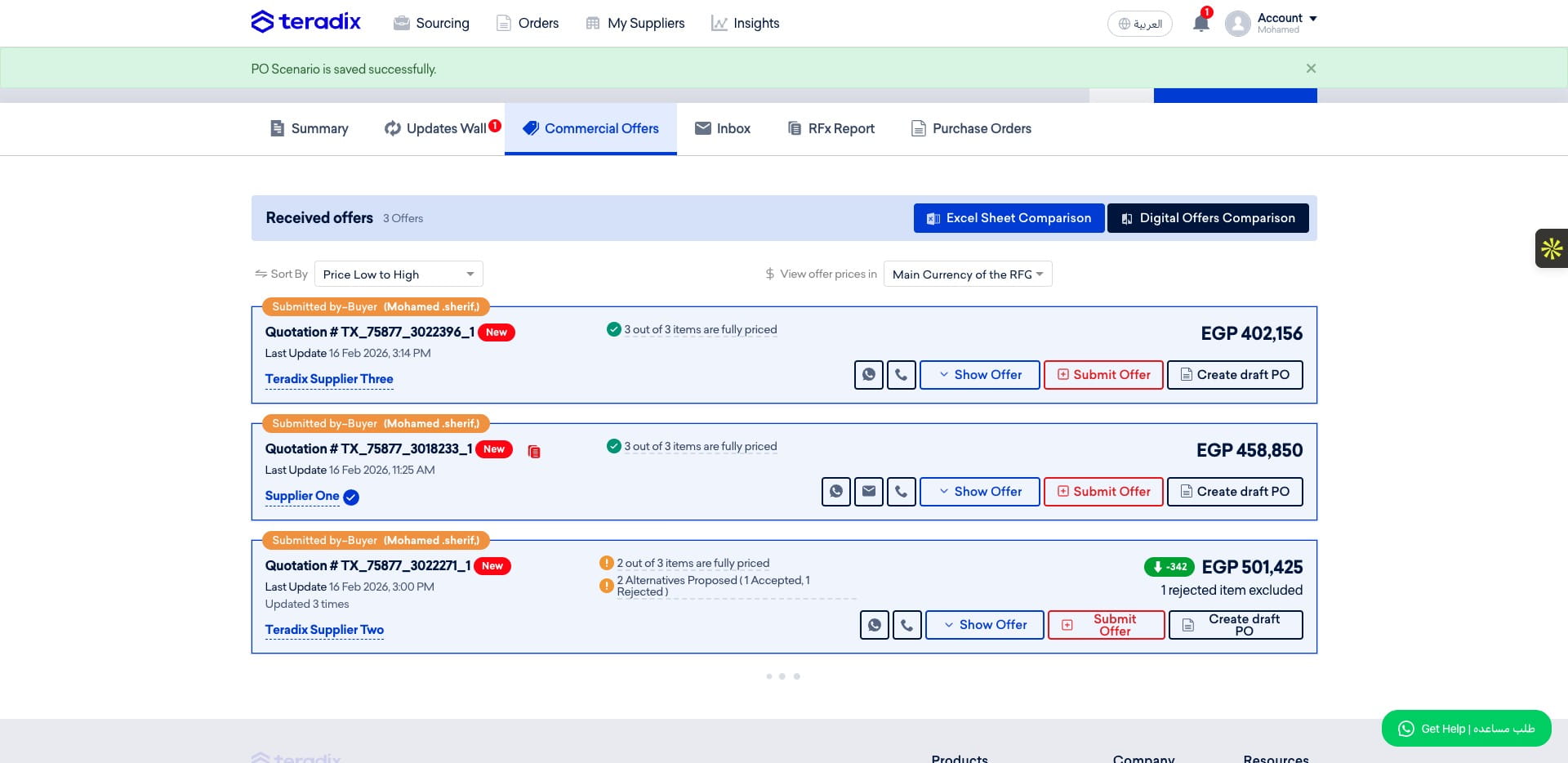This screenshot has height=763, width=1568.
Task: Open Teradix Supplier Three link
Action: (x=329, y=379)
